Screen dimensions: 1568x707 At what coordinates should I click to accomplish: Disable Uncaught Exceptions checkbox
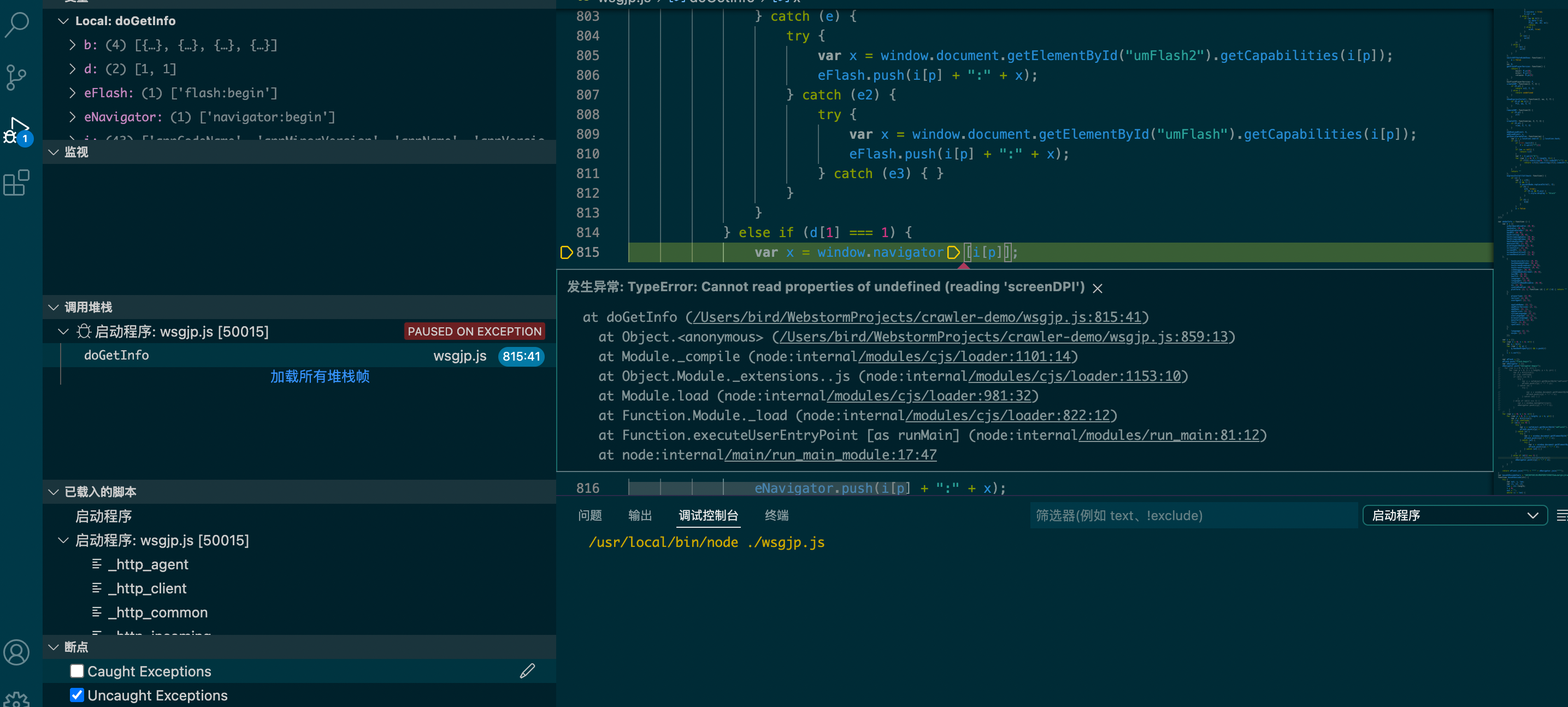point(77,695)
